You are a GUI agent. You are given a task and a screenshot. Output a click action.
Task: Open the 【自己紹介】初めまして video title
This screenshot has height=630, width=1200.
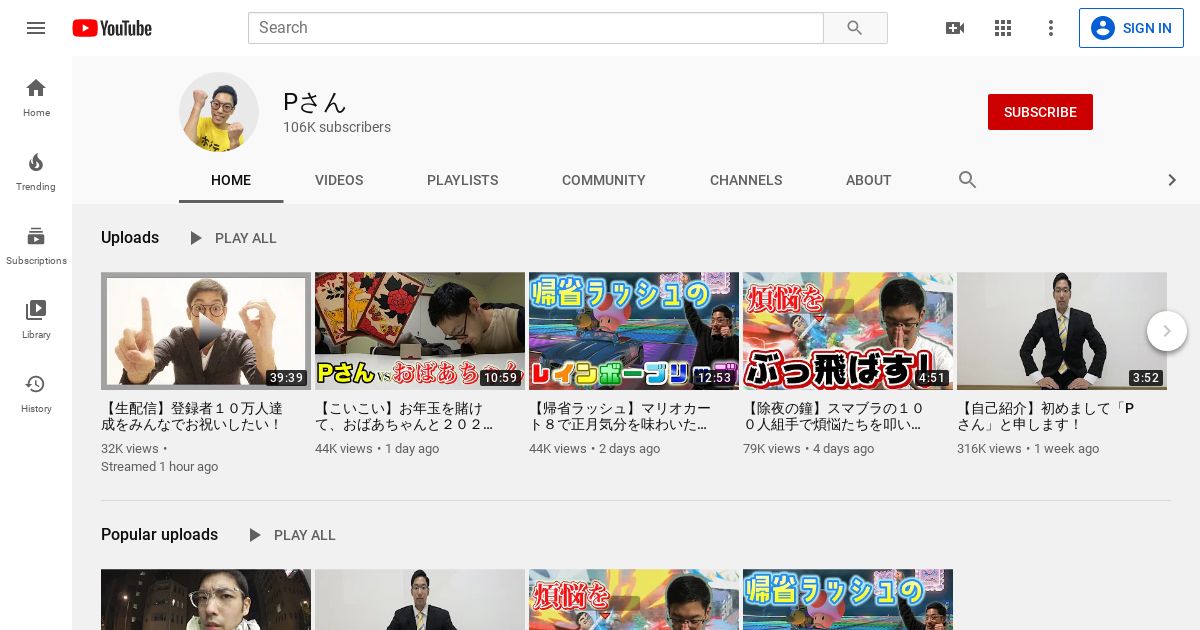click(x=1046, y=416)
